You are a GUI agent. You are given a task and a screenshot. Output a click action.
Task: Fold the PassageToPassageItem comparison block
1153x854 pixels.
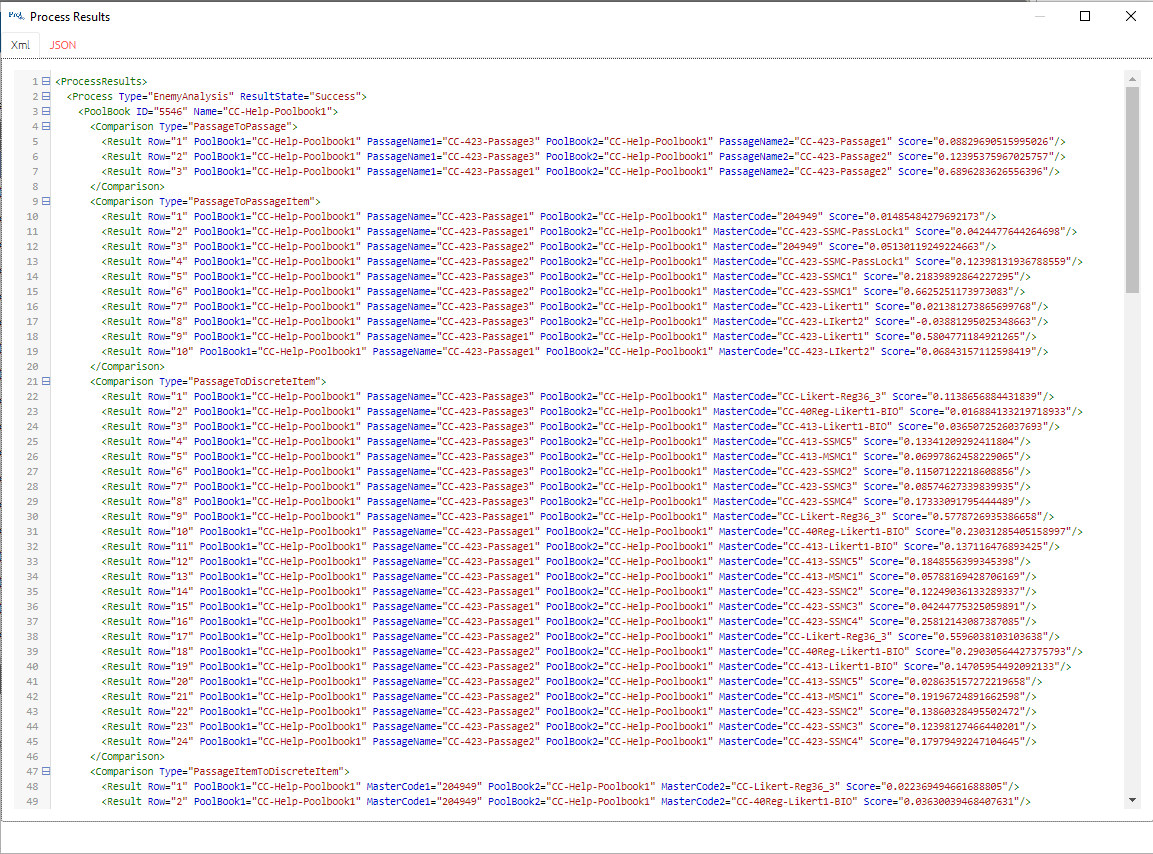(46, 201)
